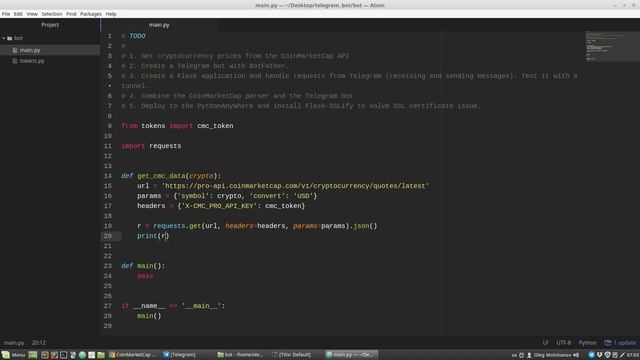Click the show desktop icon in taskbar
640x360 pixels.
pyautogui.click(x=33, y=355)
